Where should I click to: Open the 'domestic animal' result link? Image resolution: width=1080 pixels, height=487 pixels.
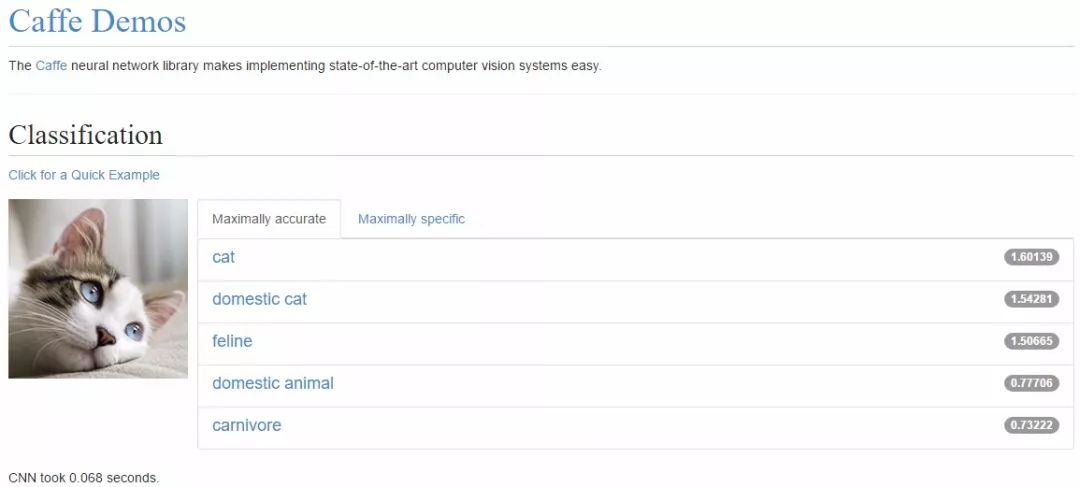[x=273, y=383]
